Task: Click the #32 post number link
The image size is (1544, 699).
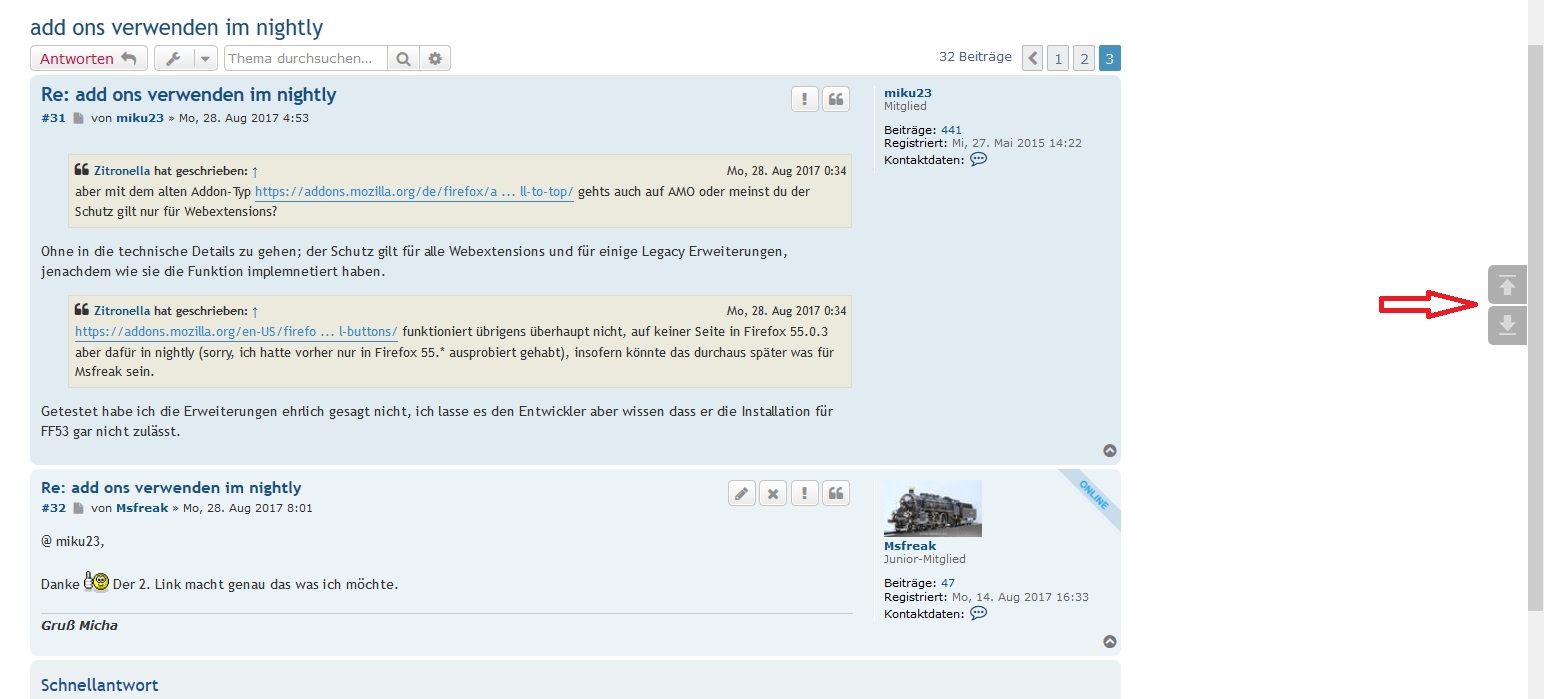Action: pyautogui.click(x=53, y=508)
